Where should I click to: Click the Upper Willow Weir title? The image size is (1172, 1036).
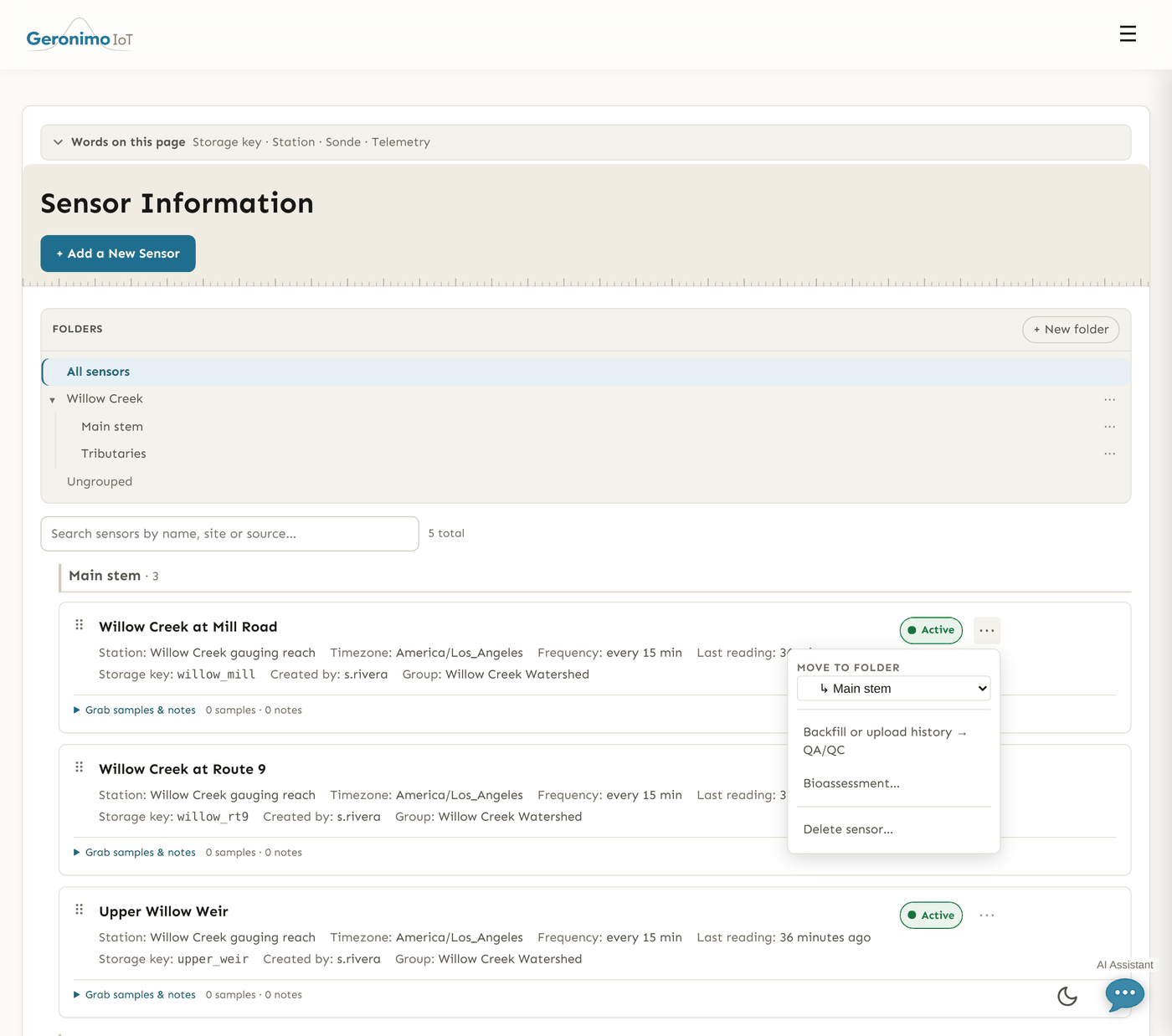pos(163,911)
